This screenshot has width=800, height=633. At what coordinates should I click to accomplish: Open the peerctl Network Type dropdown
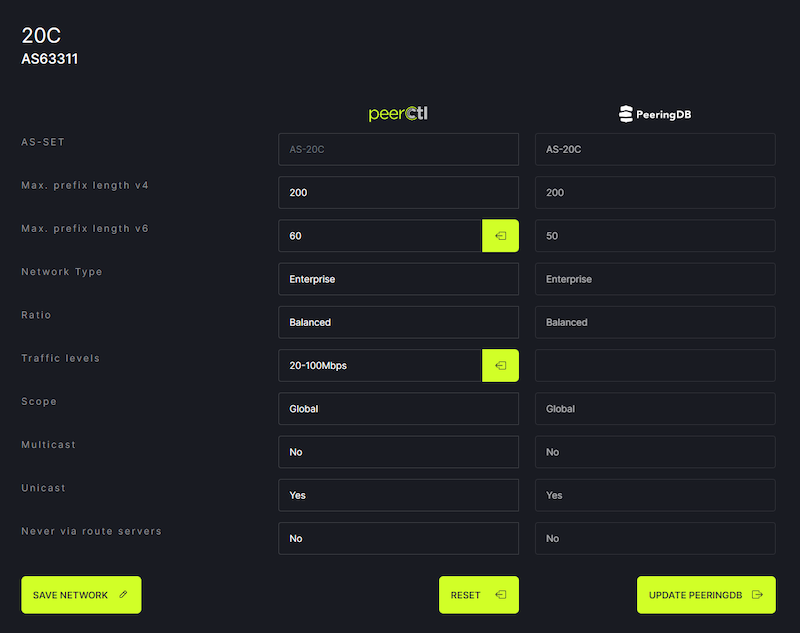[x=398, y=279]
